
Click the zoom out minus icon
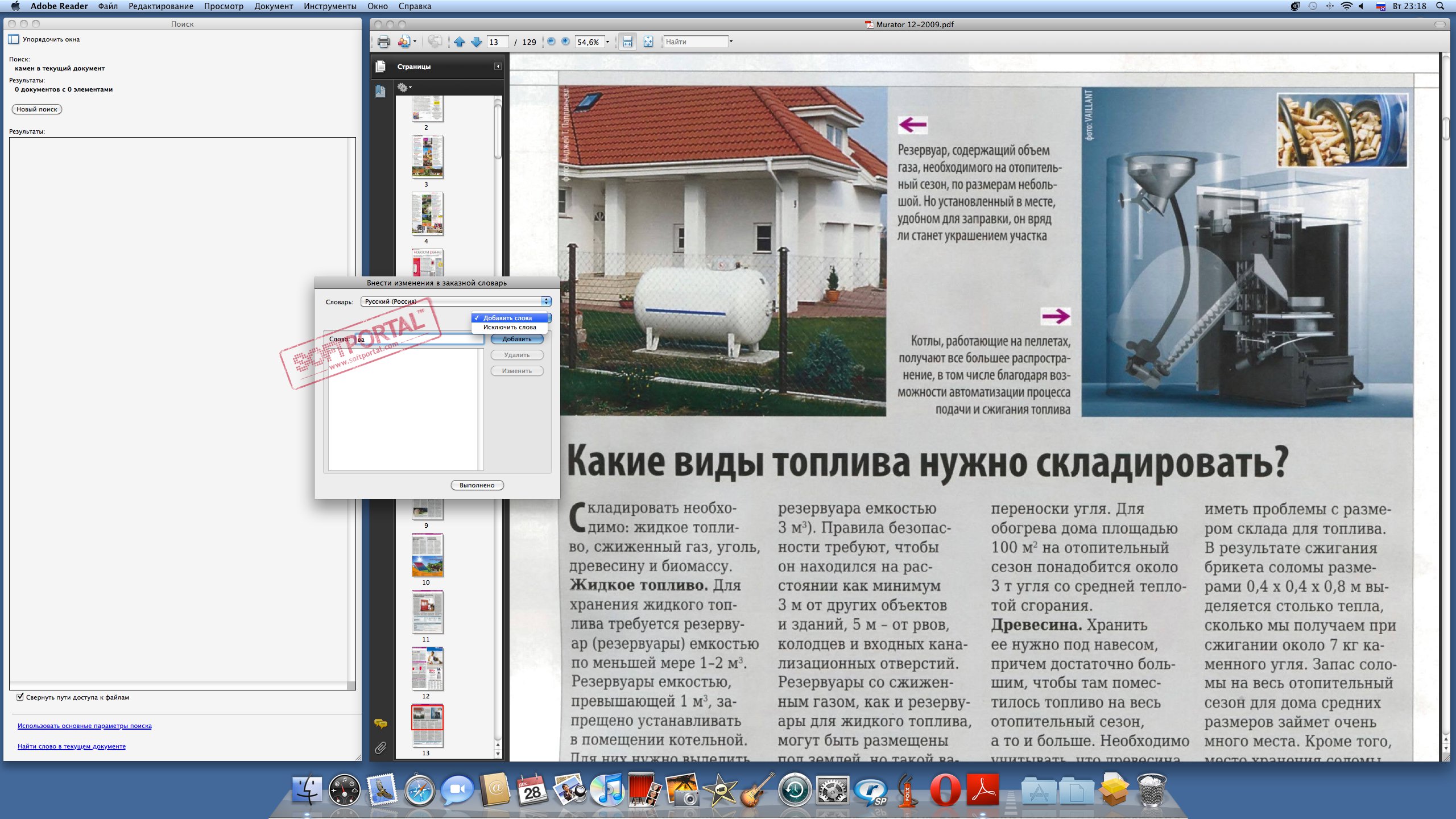click(551, 42)
